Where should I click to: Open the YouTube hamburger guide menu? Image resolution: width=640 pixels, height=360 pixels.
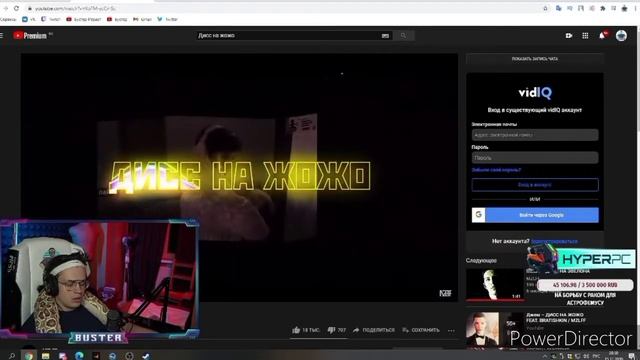click(2, 36)
